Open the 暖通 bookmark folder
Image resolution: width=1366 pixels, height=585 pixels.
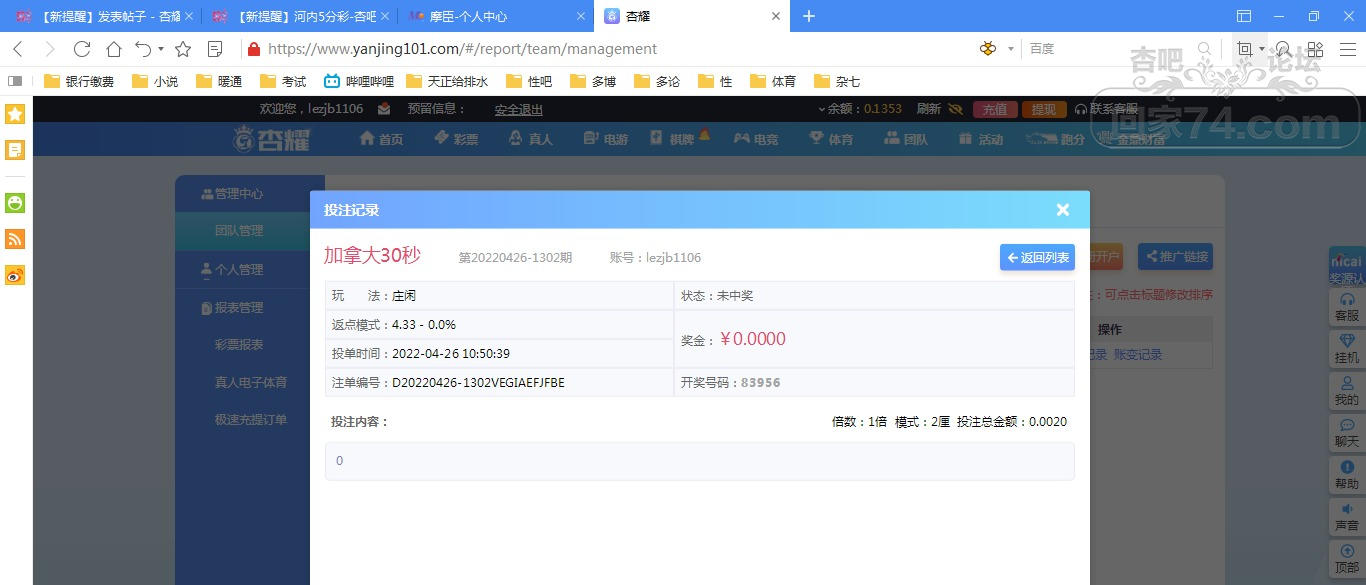219,82
